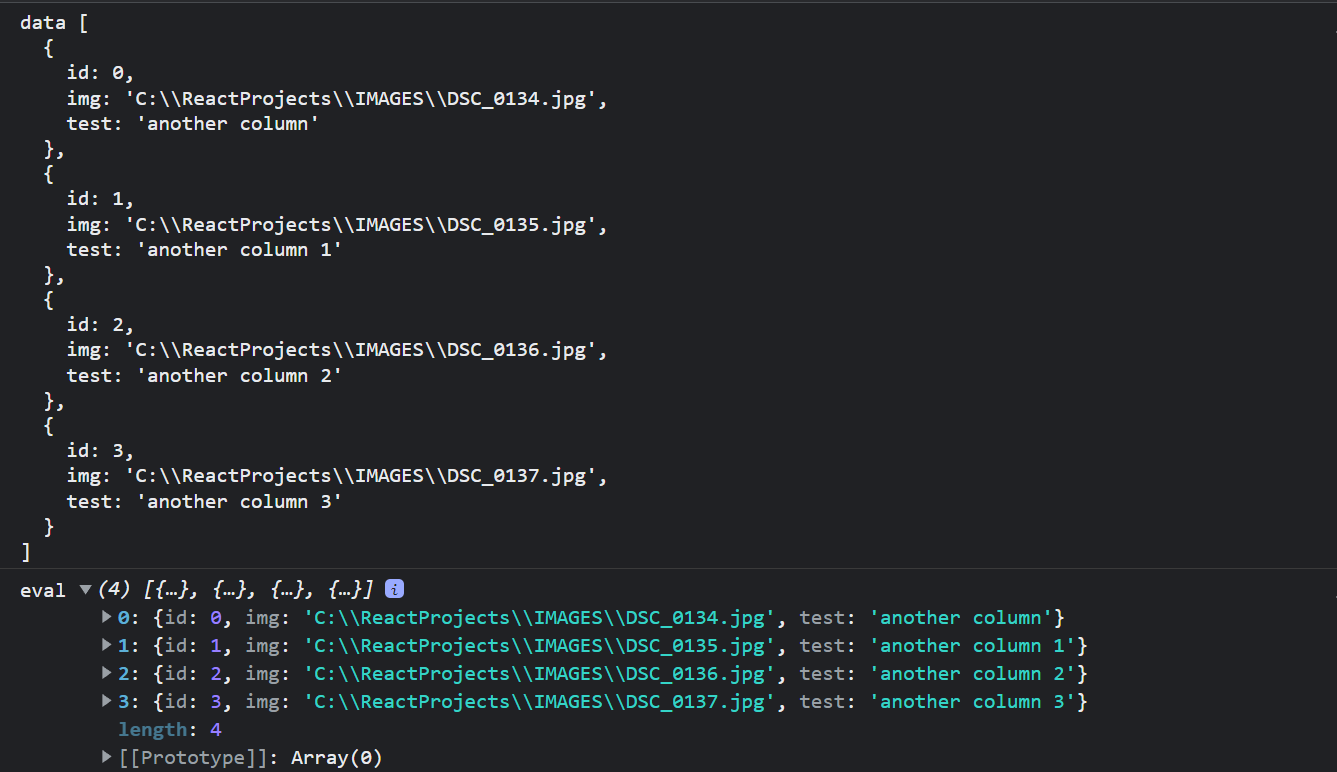Expand array item 0 with DSC_0134.jpg
Screen dimensions: 1337x772
pos(107,617)
